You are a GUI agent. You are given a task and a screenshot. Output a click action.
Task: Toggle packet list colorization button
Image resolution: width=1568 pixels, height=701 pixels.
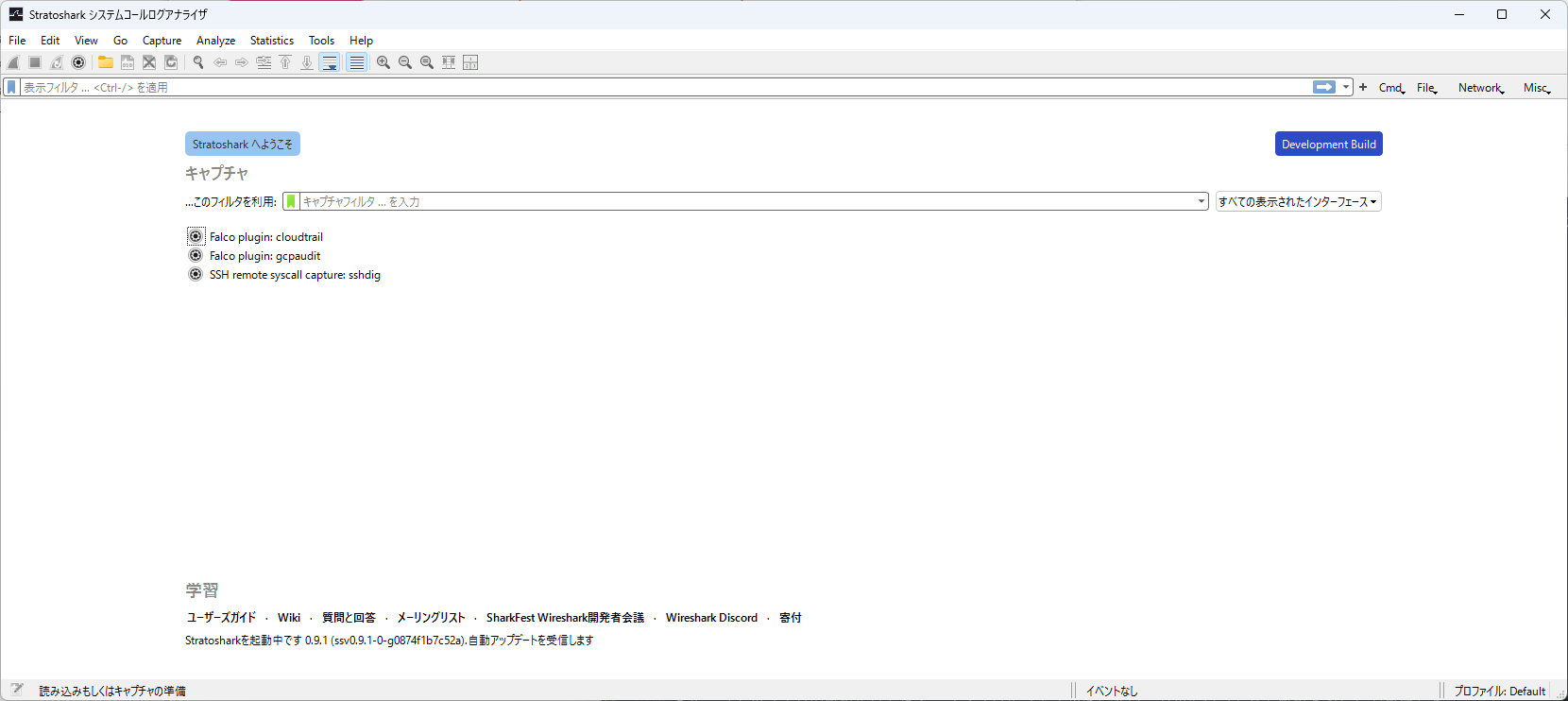(356, 62)
